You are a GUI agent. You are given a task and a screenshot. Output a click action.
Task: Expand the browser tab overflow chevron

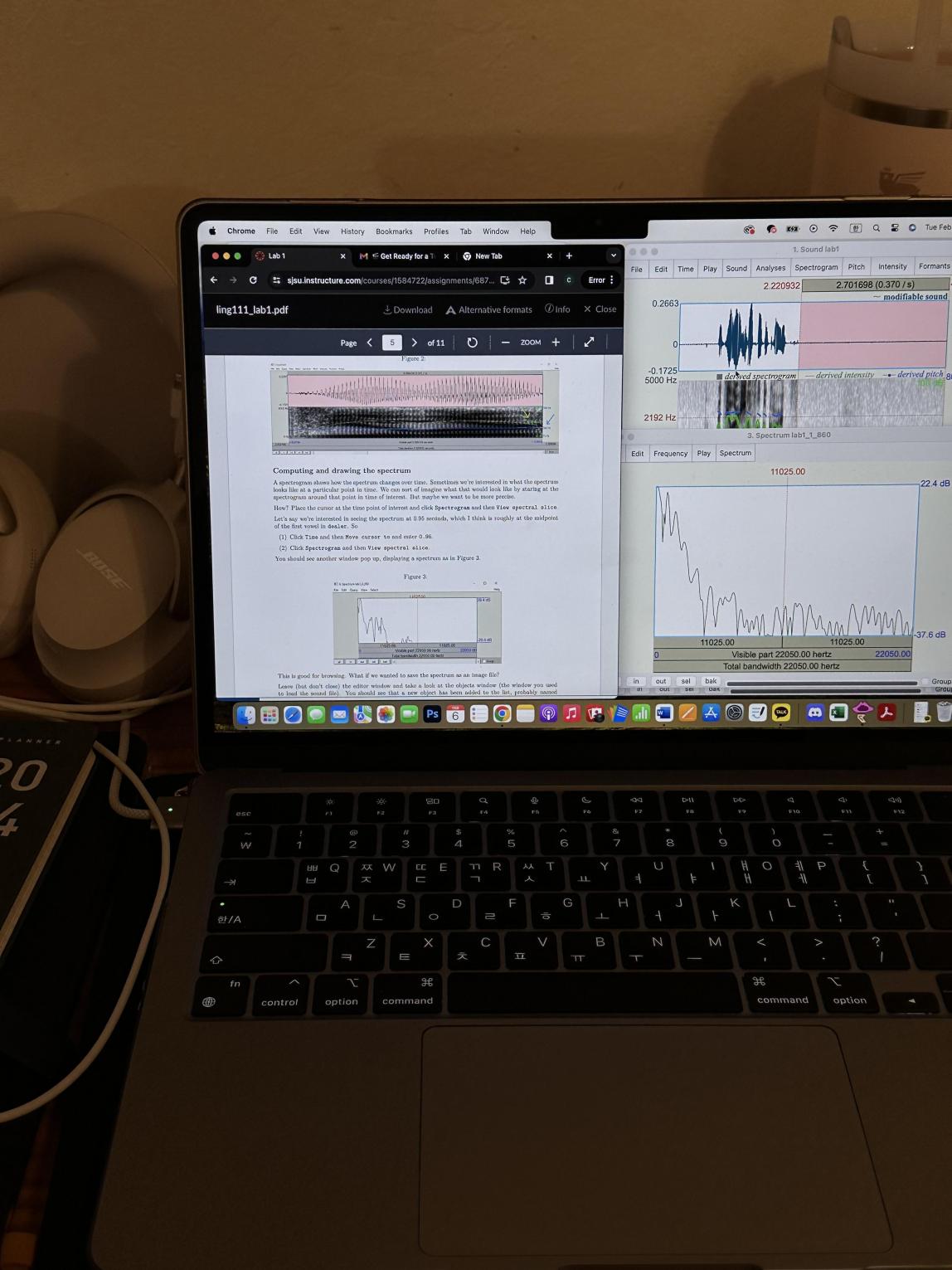click(x=614, y=255)
